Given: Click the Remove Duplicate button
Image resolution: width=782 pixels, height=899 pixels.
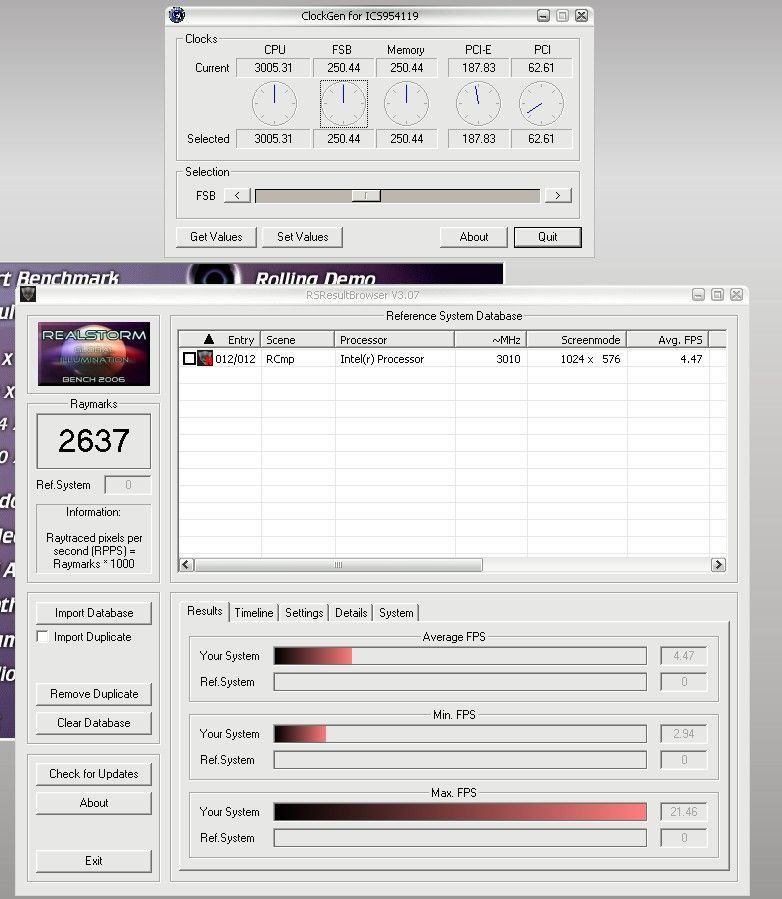Looking at the screenshot, I should coord(94,694).
